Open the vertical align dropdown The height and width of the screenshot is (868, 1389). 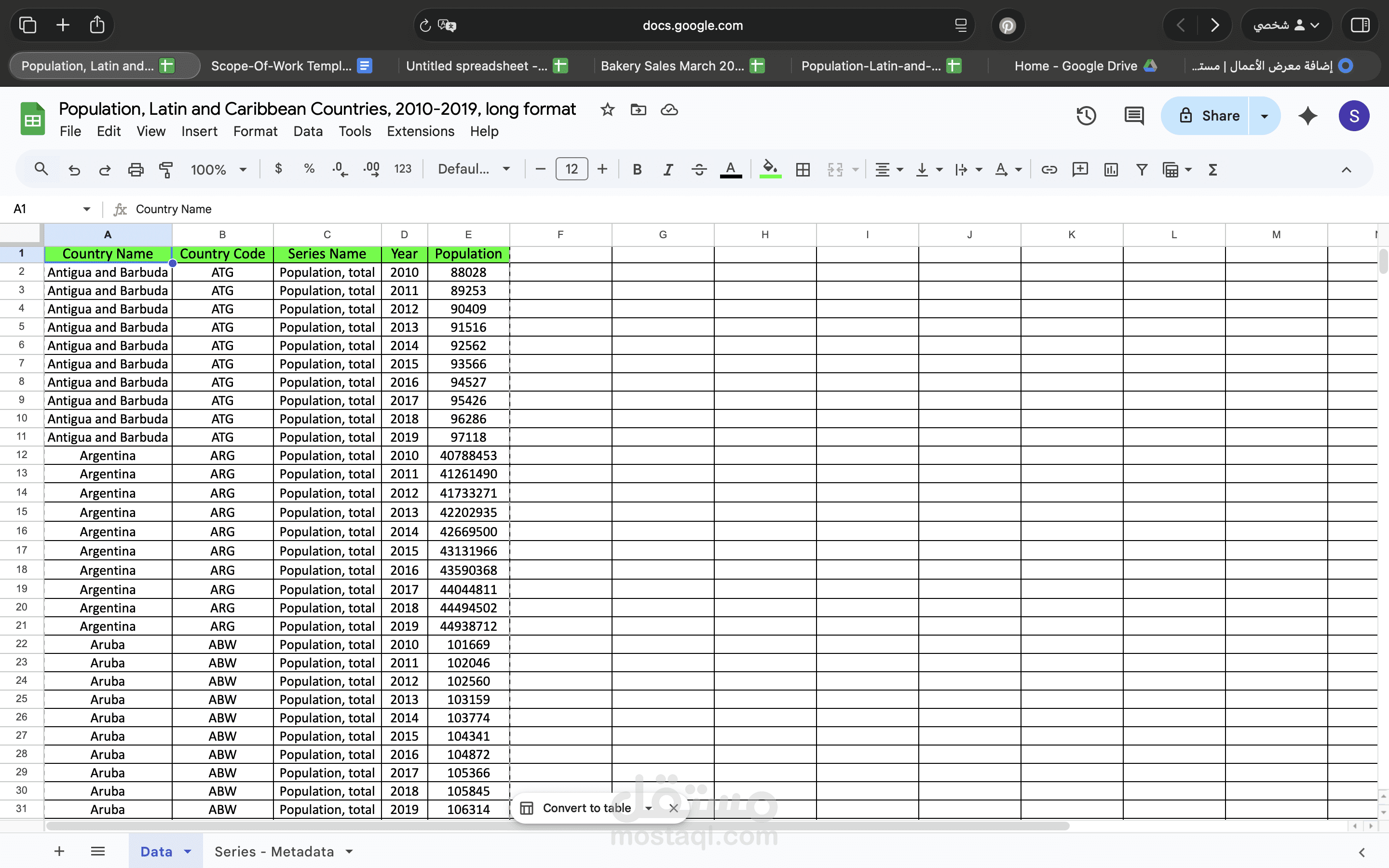[x=929, y=169]
